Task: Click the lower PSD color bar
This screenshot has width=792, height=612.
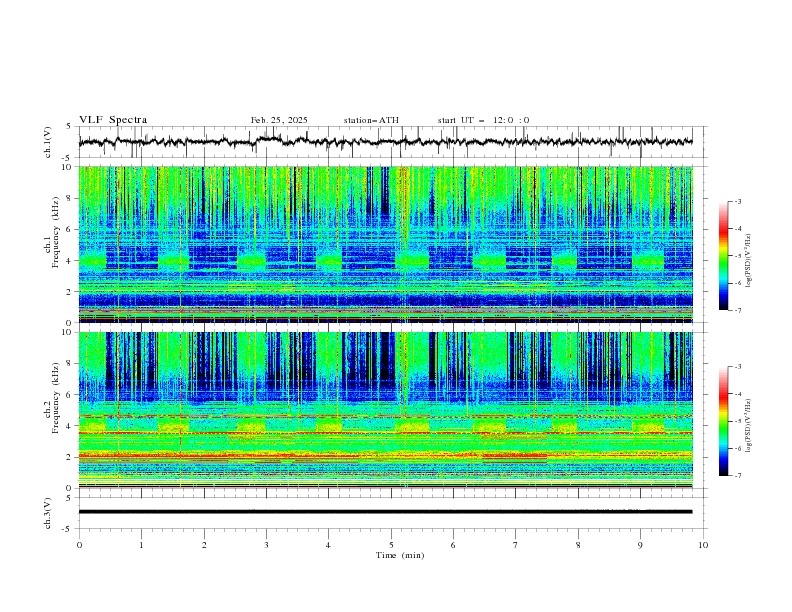Action: coord(723,421)
